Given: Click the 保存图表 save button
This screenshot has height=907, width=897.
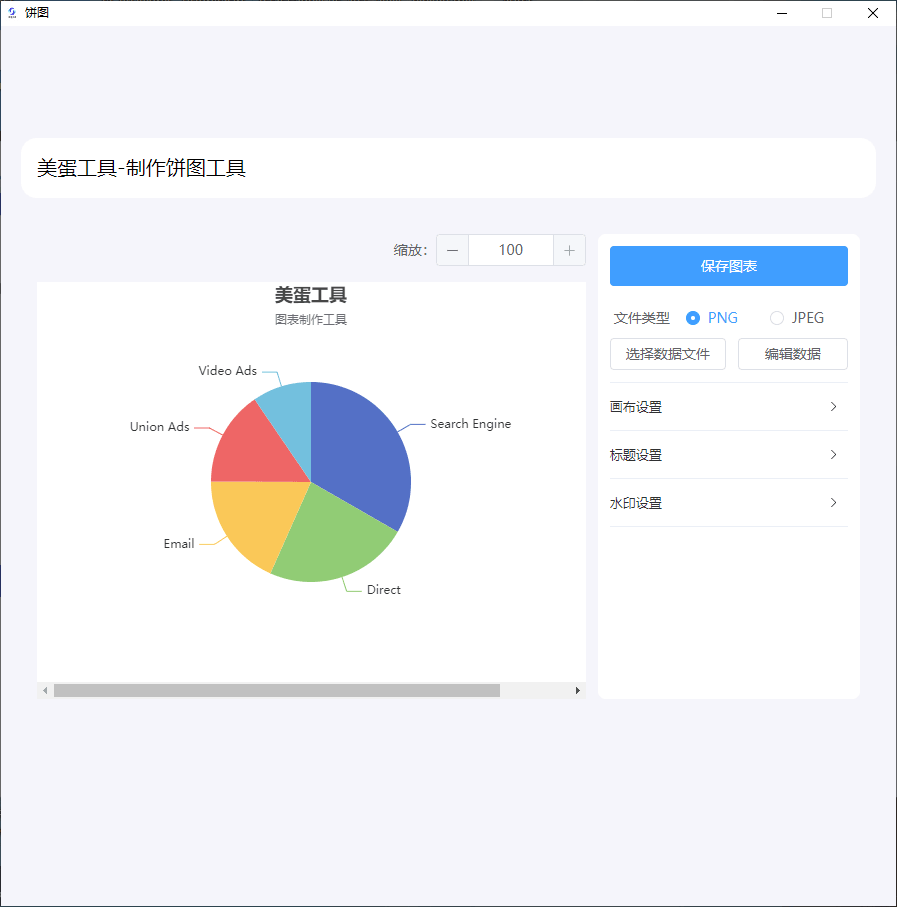Looking at the screenshot, I should (728, 266).
